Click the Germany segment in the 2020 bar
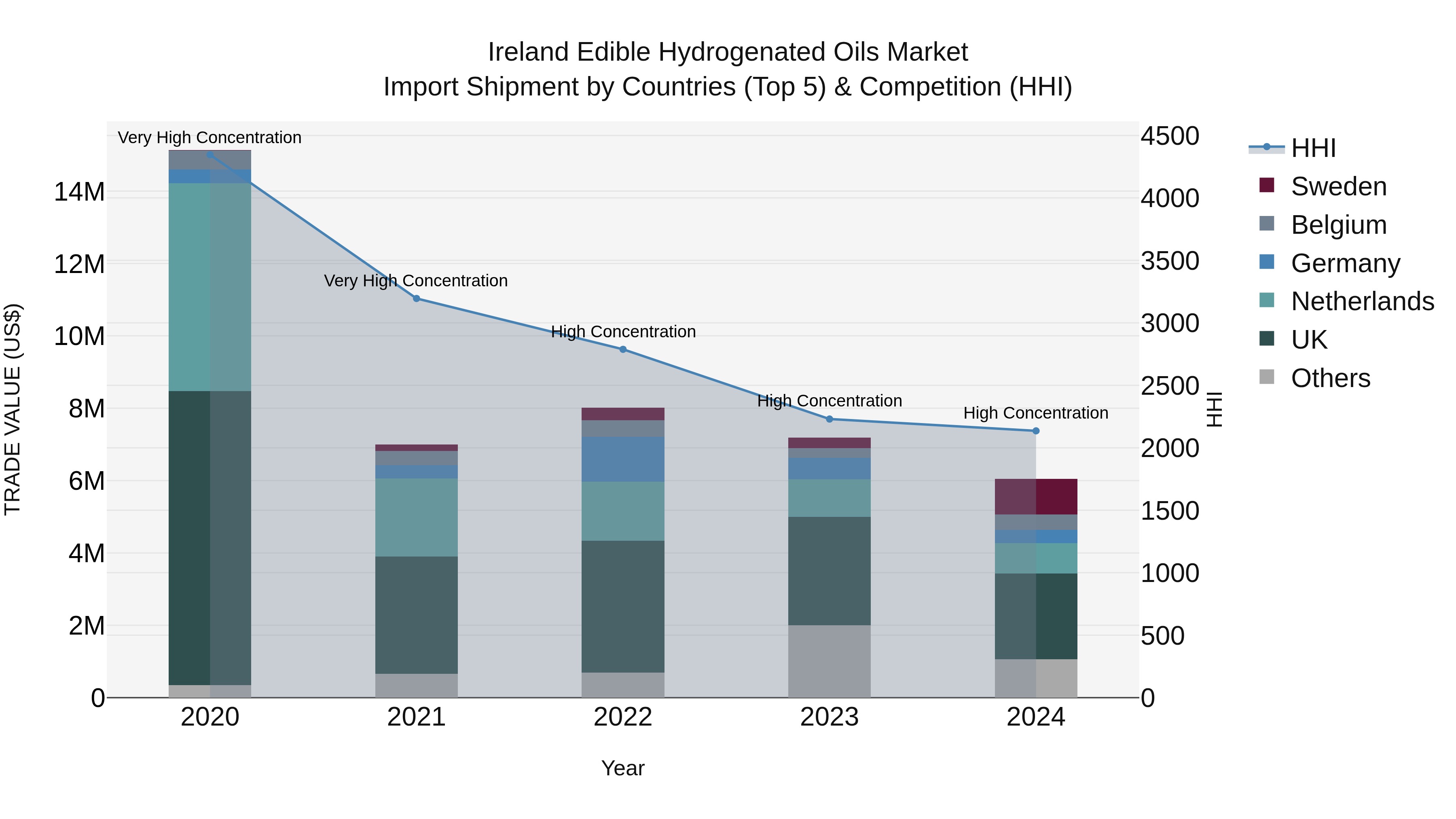Screen dimensions: 1456x819 (210, 176)
